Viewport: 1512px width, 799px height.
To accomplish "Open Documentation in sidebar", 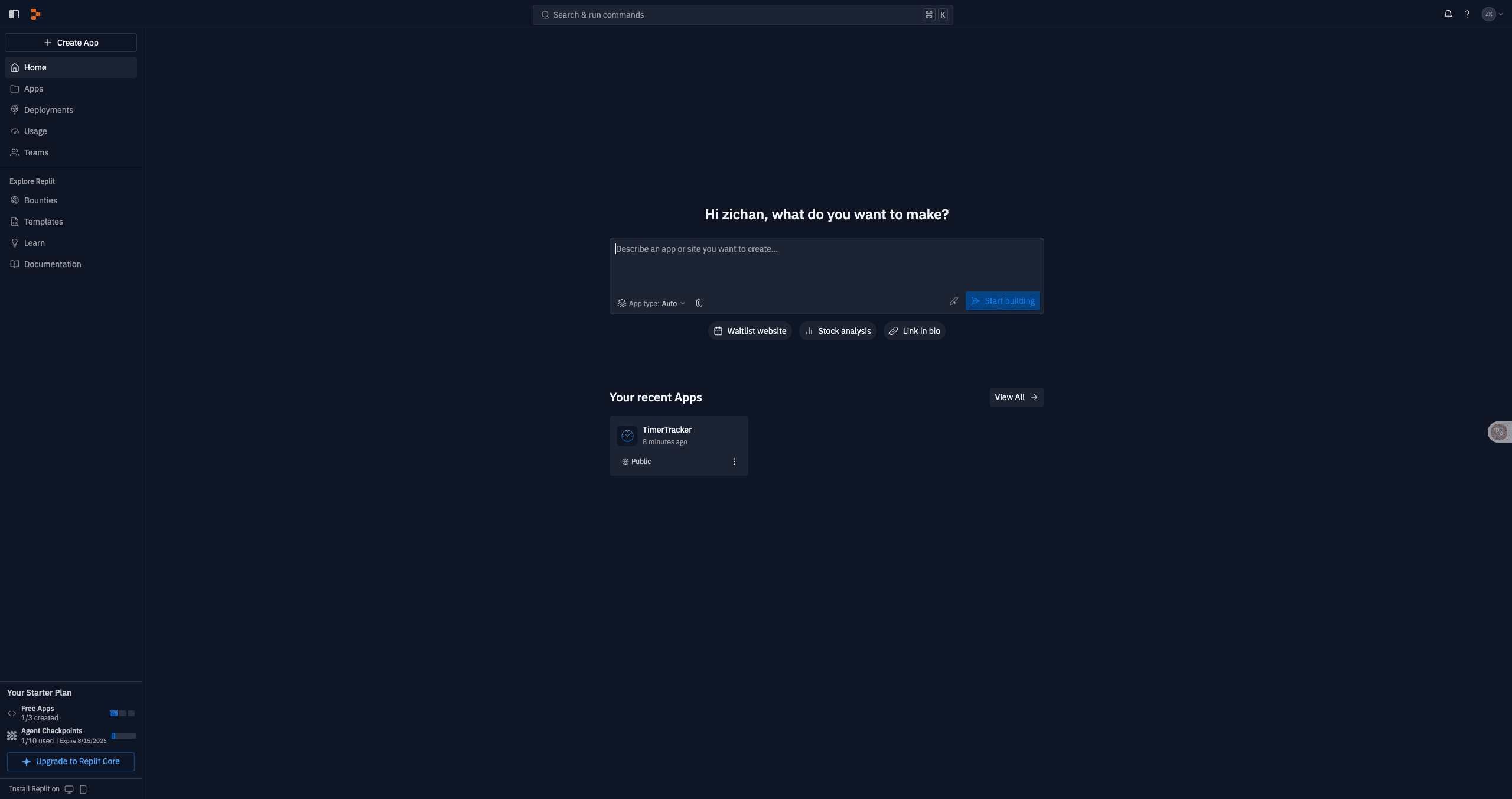I will (x=71, y=264).
